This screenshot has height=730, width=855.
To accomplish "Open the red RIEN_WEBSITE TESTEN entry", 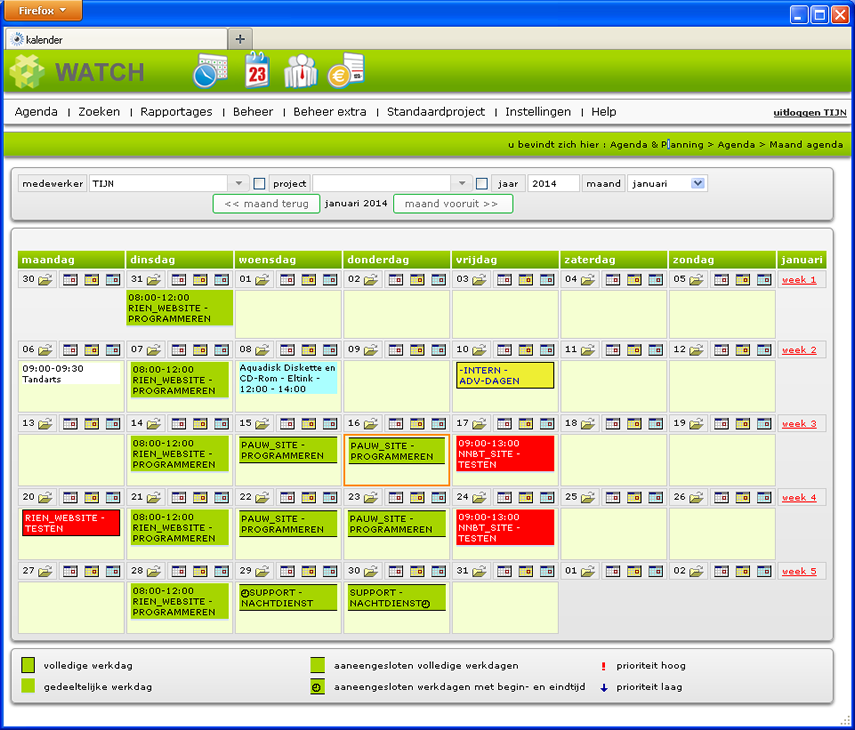I will tap(71, 523).
